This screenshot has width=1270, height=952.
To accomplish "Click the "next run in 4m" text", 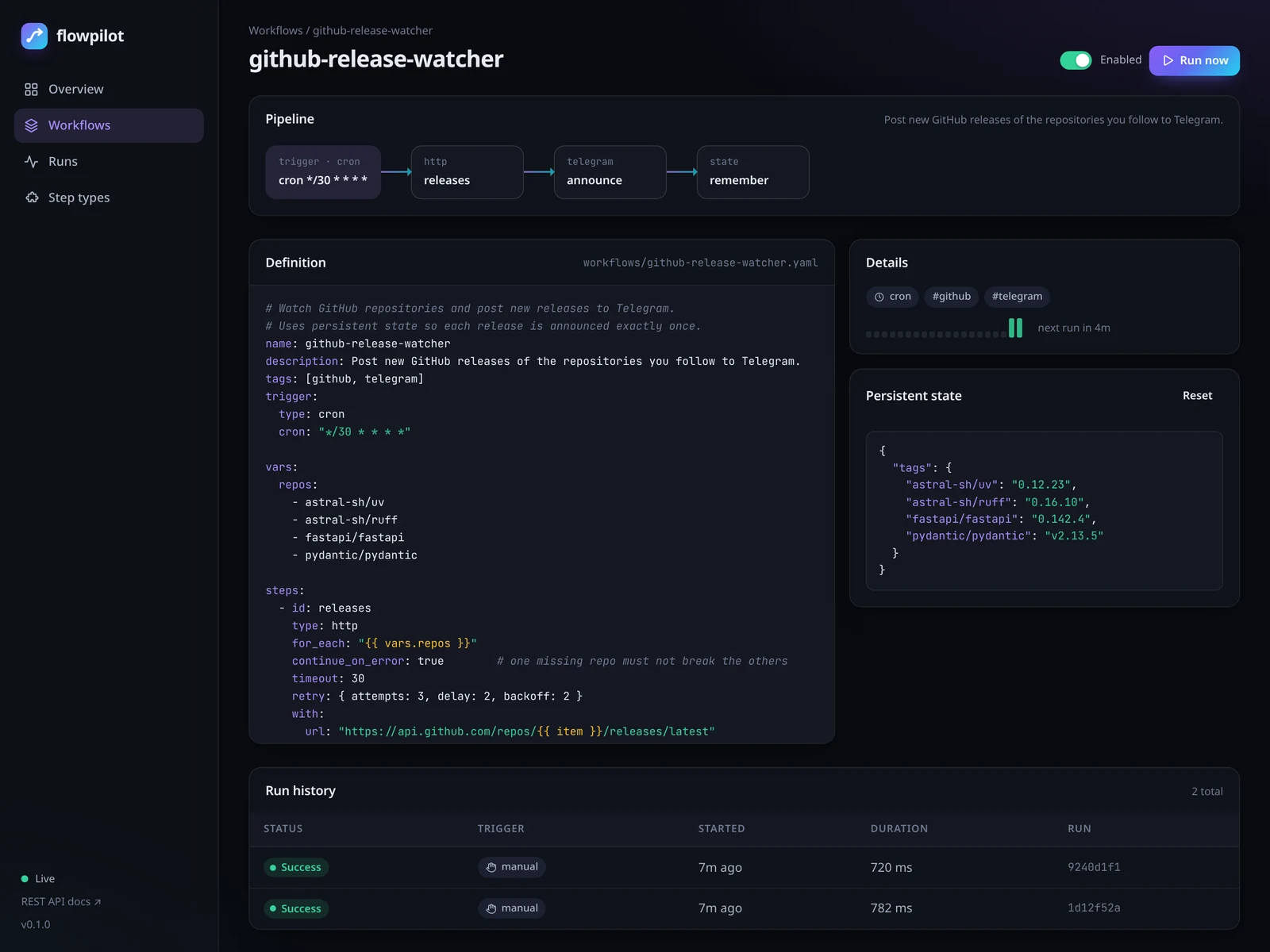I will [x=1074, y=328].
